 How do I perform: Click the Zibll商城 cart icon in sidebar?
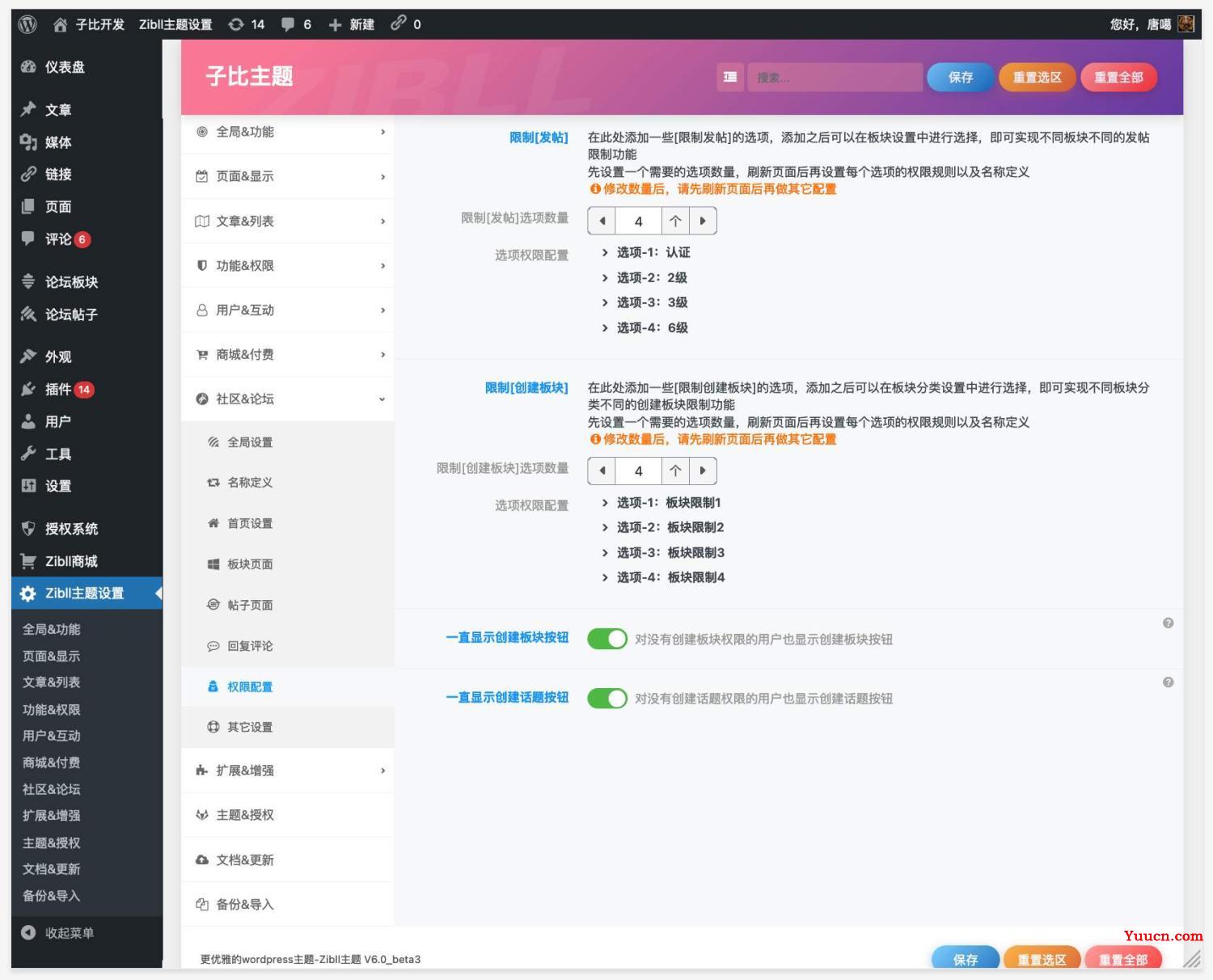(x=28, y=561)
